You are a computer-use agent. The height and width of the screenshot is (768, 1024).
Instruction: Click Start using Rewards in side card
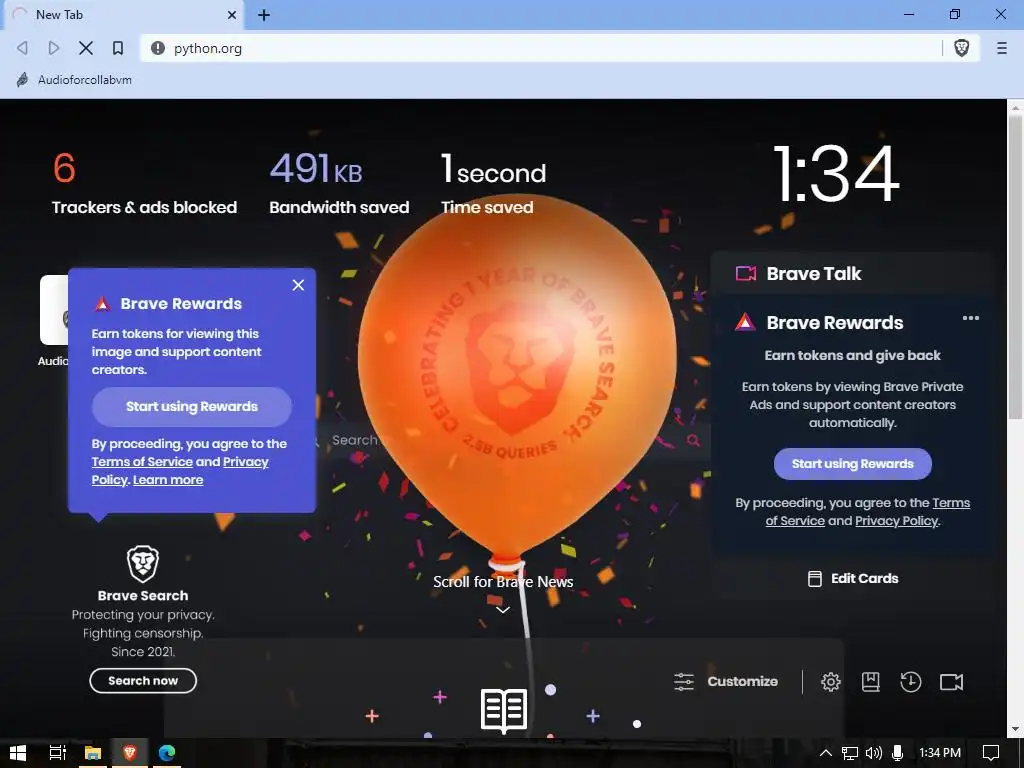852,464
